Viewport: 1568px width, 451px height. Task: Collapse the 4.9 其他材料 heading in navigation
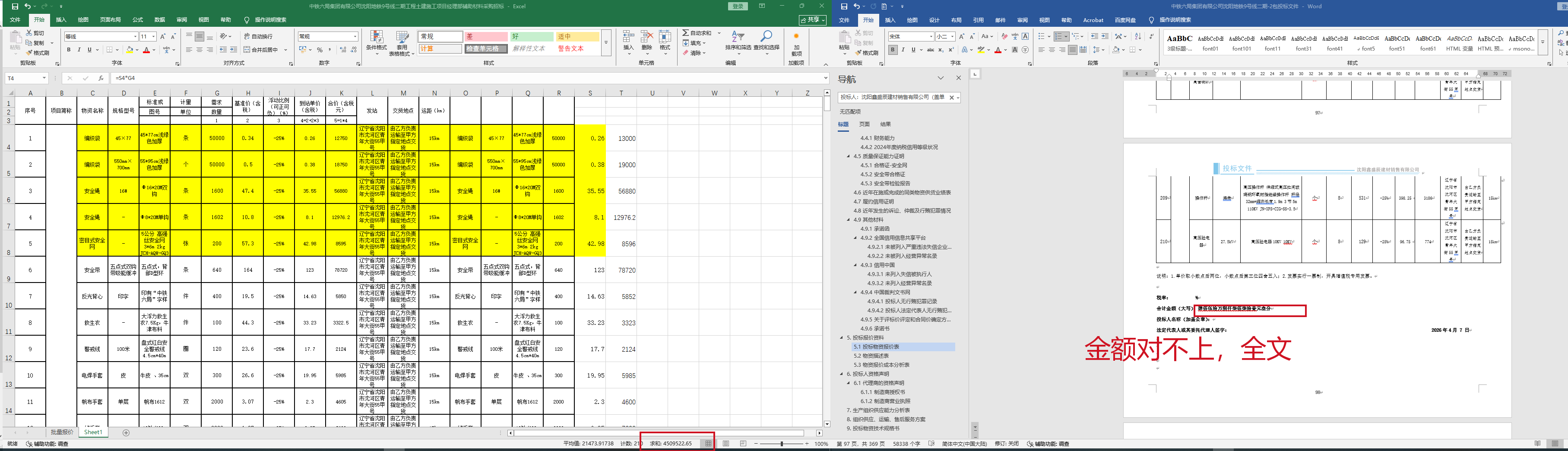click(x=849, y=220)
